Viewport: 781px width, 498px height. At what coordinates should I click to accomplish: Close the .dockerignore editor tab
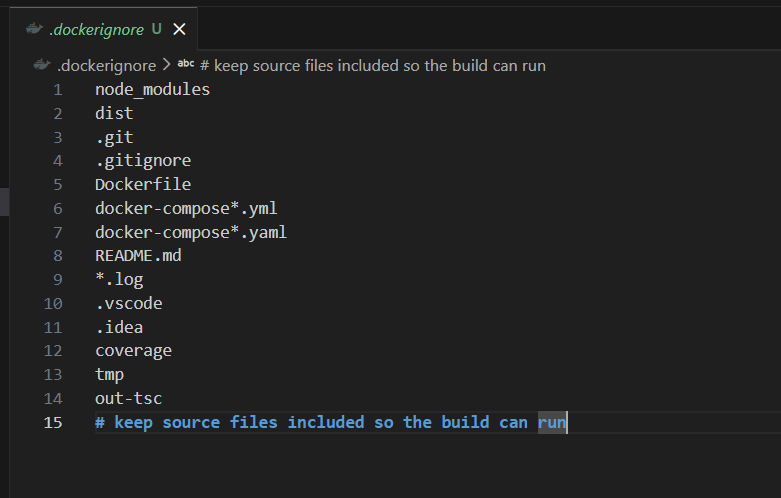180,29
